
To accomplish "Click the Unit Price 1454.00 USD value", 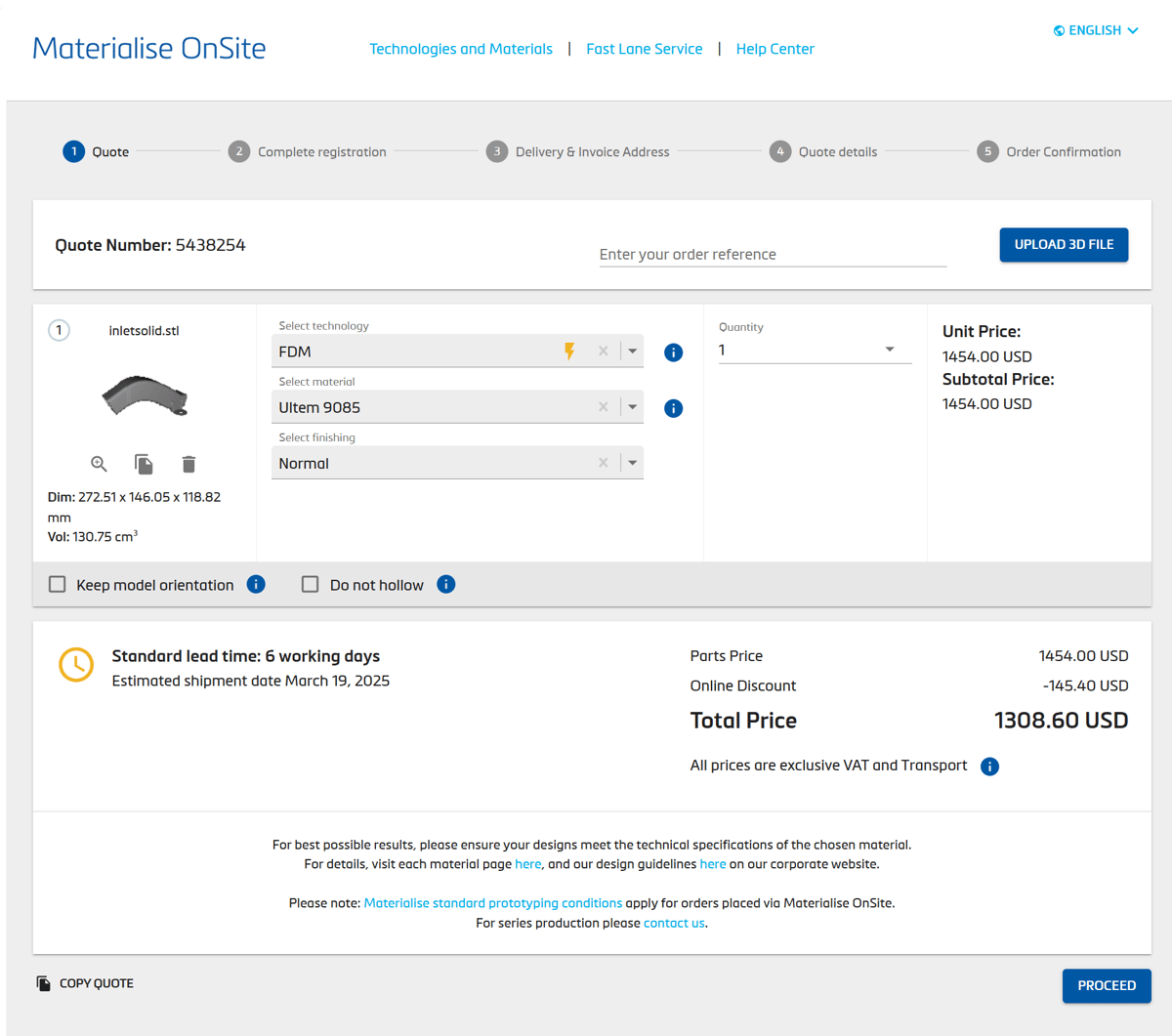I will click(x=986, y=356).
